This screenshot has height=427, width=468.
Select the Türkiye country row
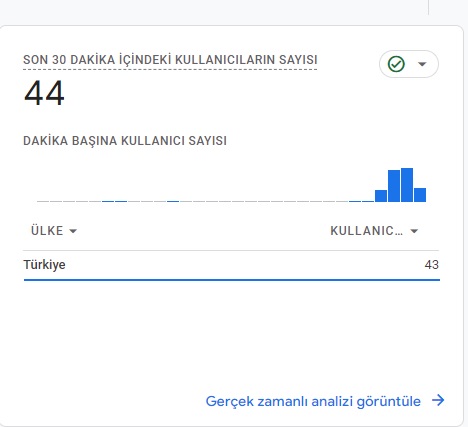[x=231, y=265]
